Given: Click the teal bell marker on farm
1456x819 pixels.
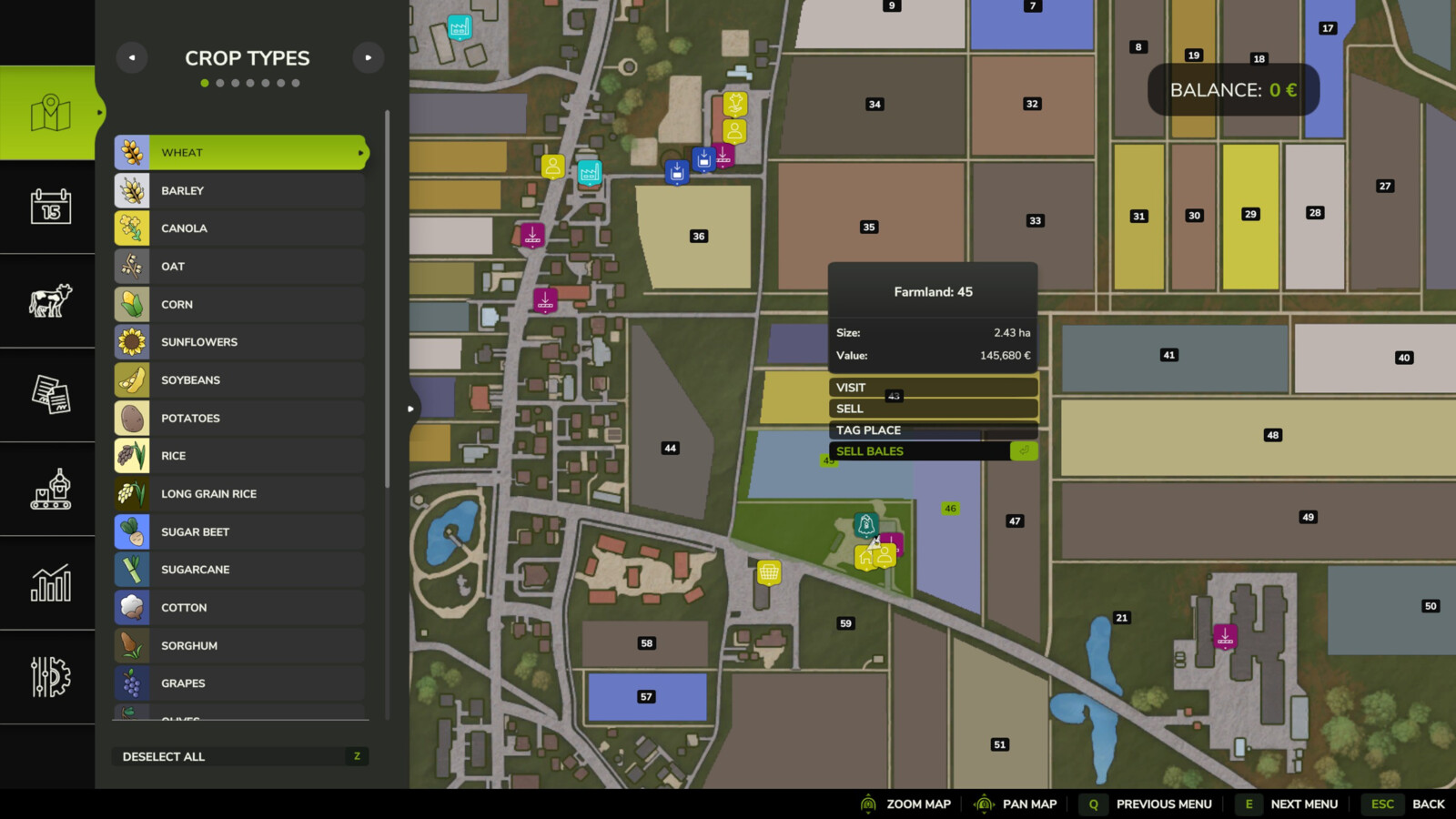Looking at the screenshot, I should (865, 524).
